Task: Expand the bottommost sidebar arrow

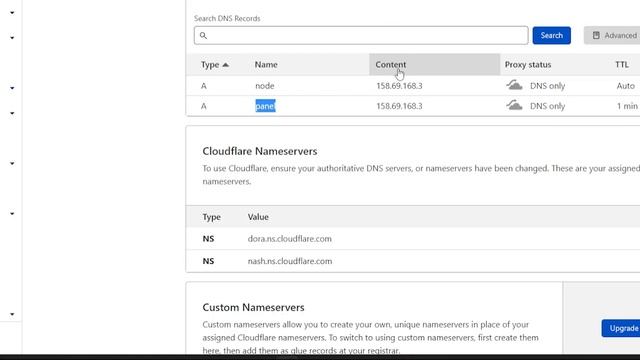Action: (12, 314)
